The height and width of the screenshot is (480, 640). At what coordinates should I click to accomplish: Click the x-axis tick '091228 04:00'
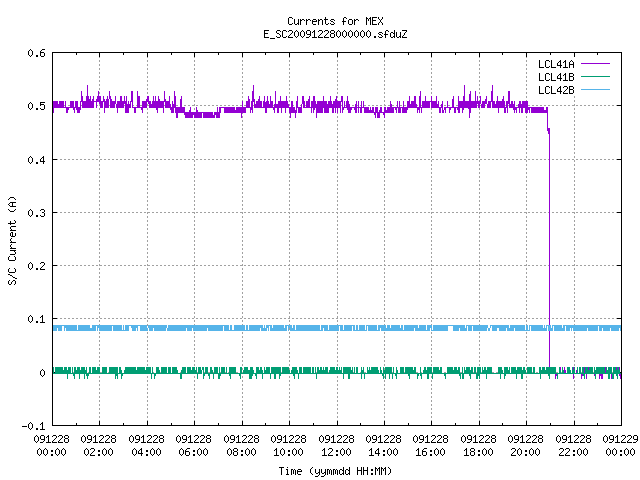pos(146,446)
